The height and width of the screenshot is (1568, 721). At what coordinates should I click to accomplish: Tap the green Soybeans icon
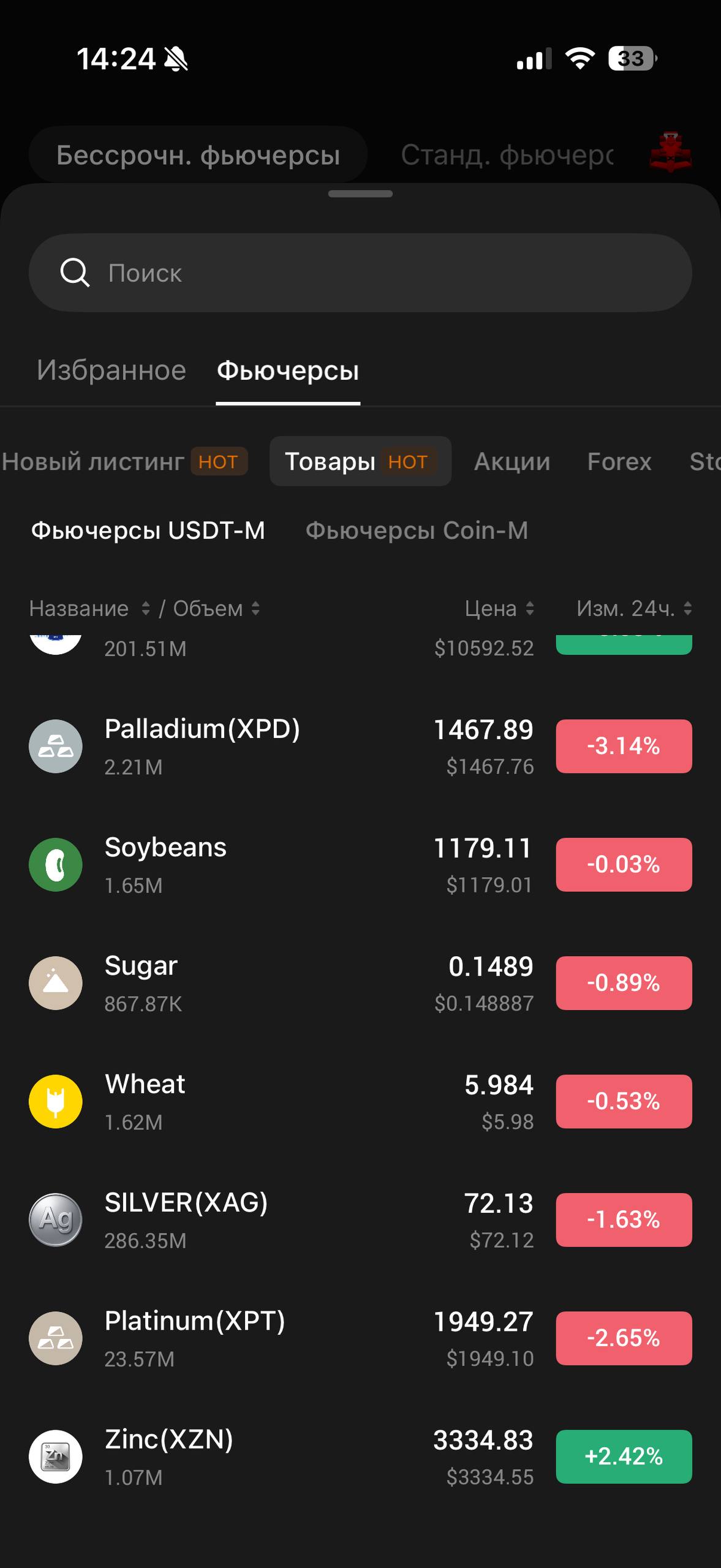[x=56, y=864]
